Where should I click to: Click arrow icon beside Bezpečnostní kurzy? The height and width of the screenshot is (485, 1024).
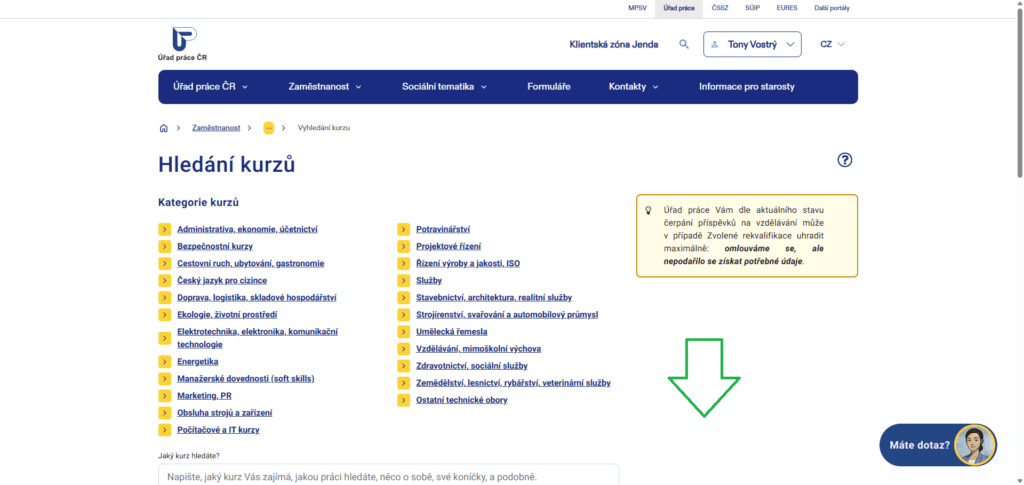click(165, 246)
